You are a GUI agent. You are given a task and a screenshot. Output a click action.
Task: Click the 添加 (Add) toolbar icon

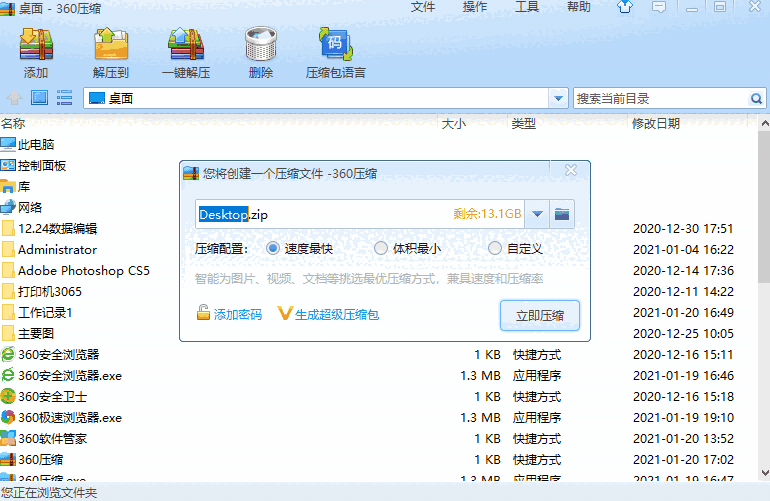coord(36,44)
